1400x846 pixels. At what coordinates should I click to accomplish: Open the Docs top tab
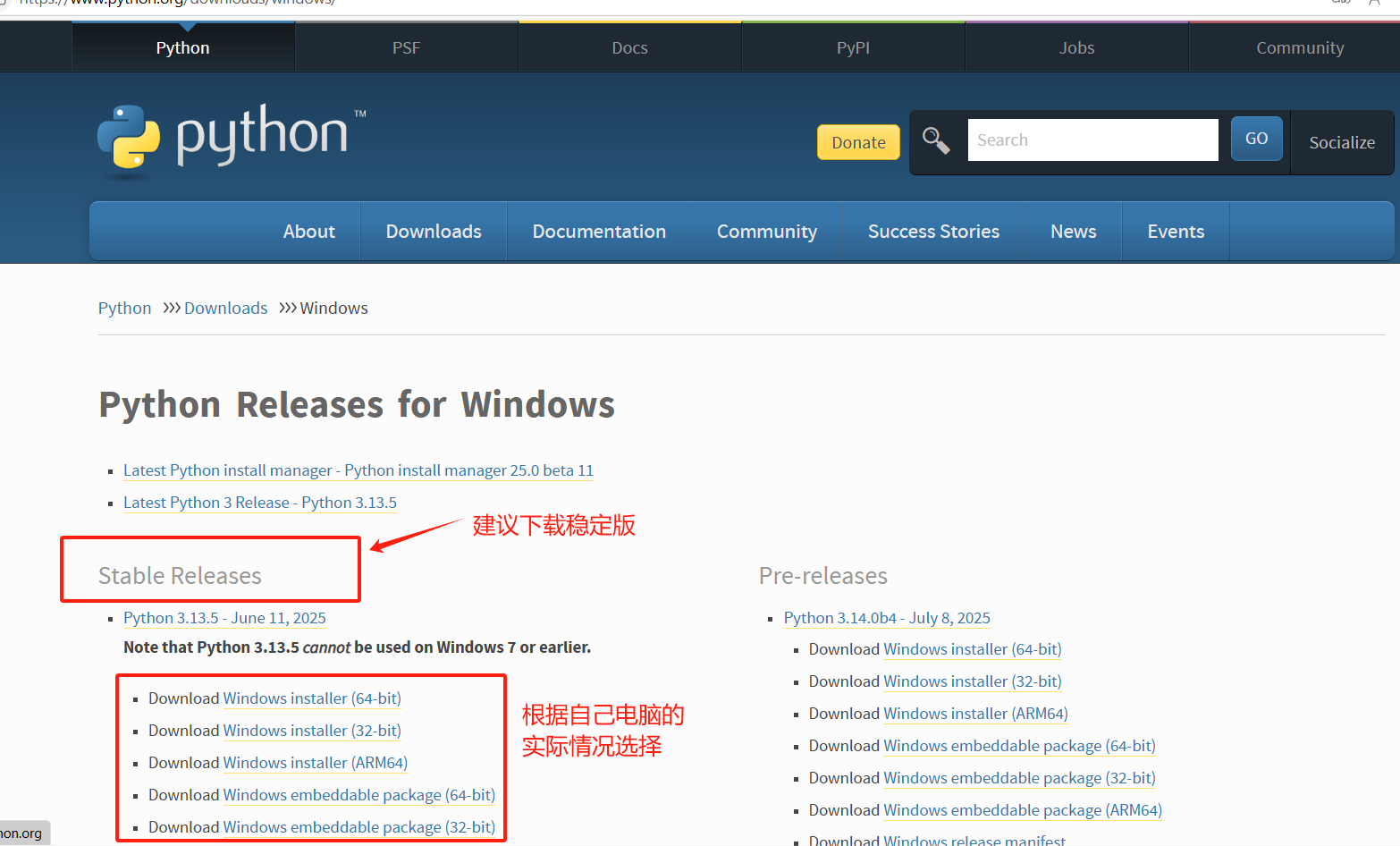(629, 47)
